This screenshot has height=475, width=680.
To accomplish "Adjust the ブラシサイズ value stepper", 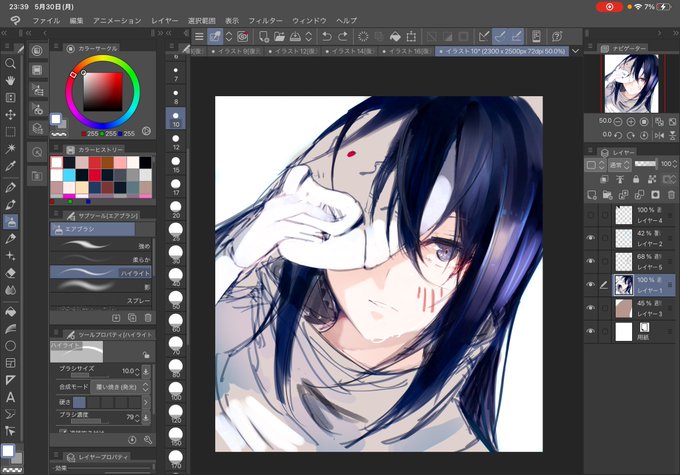I will (137, 372).
